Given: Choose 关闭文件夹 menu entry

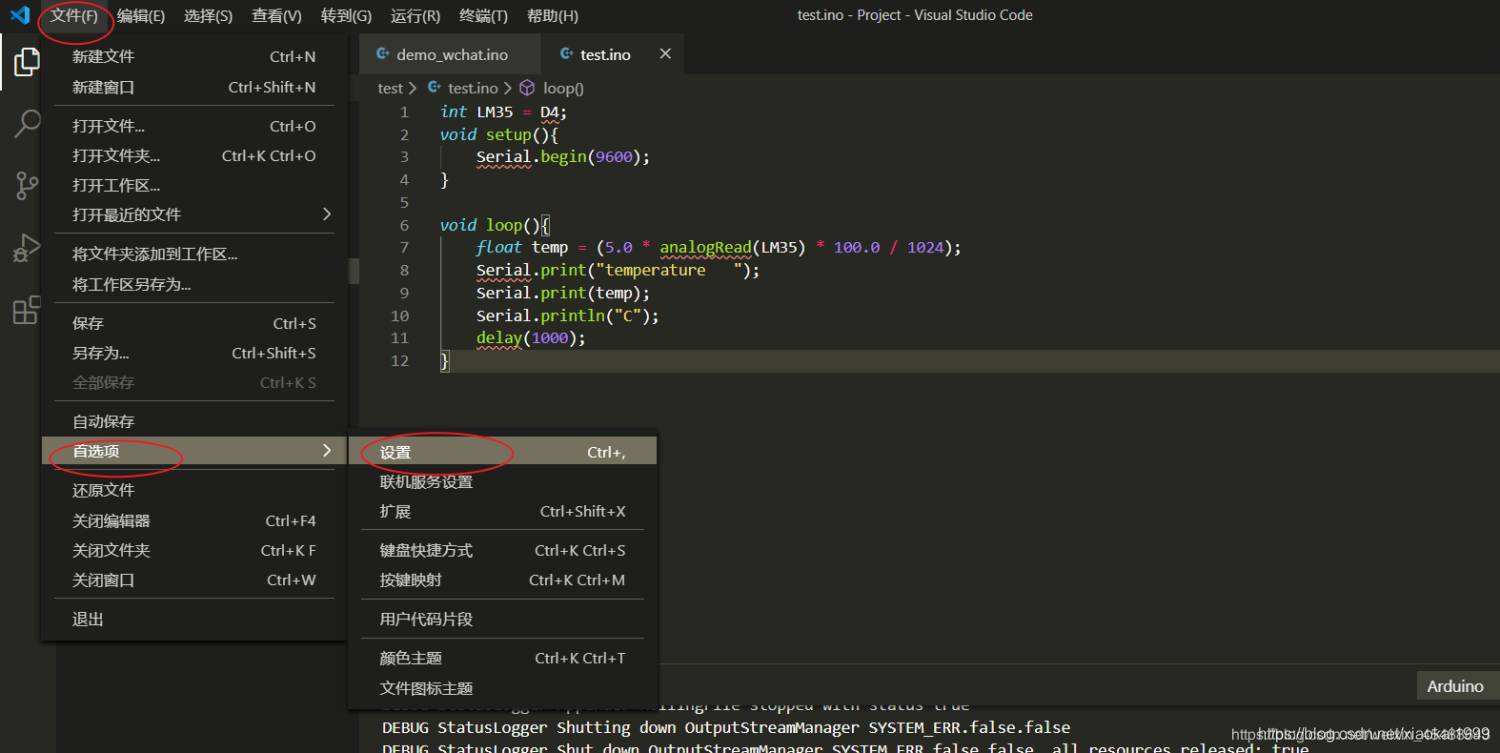Looking at the screenshot, I should click(194, 550).
